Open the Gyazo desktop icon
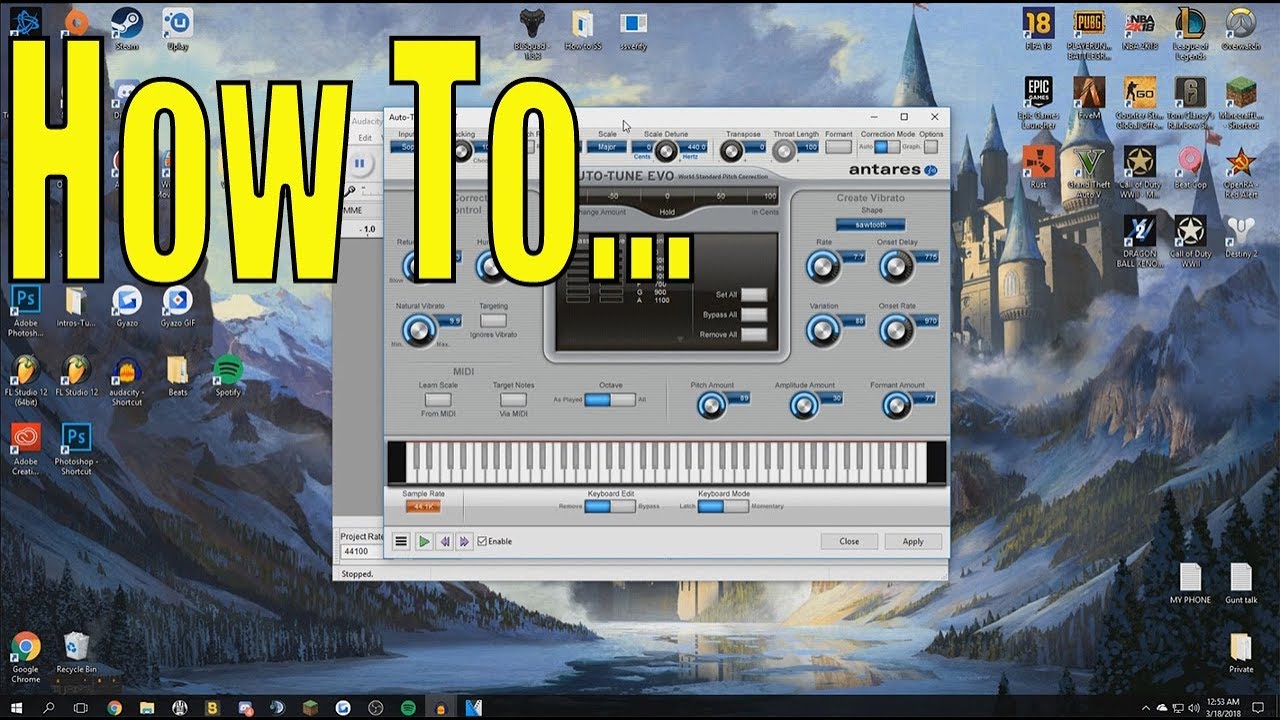Viewport: 1280px width, 720px height. pos(126,307)
